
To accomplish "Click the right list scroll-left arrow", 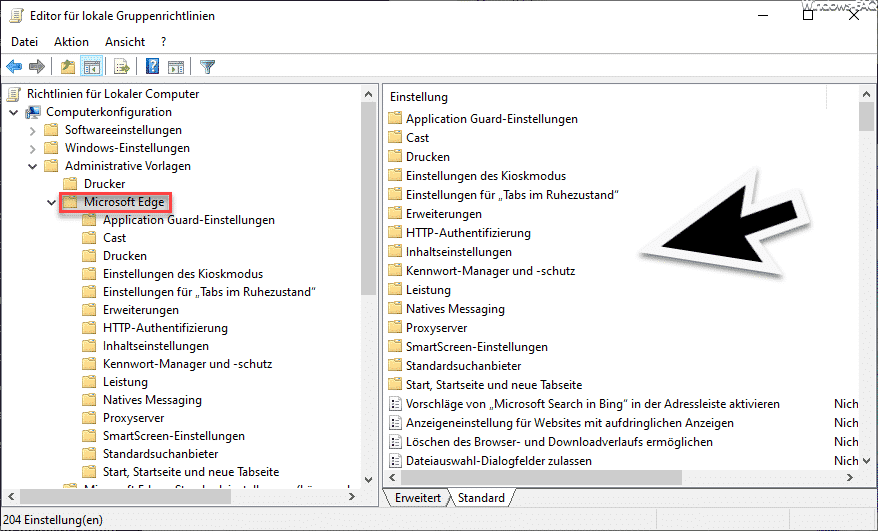I will (x=392, y=477).
